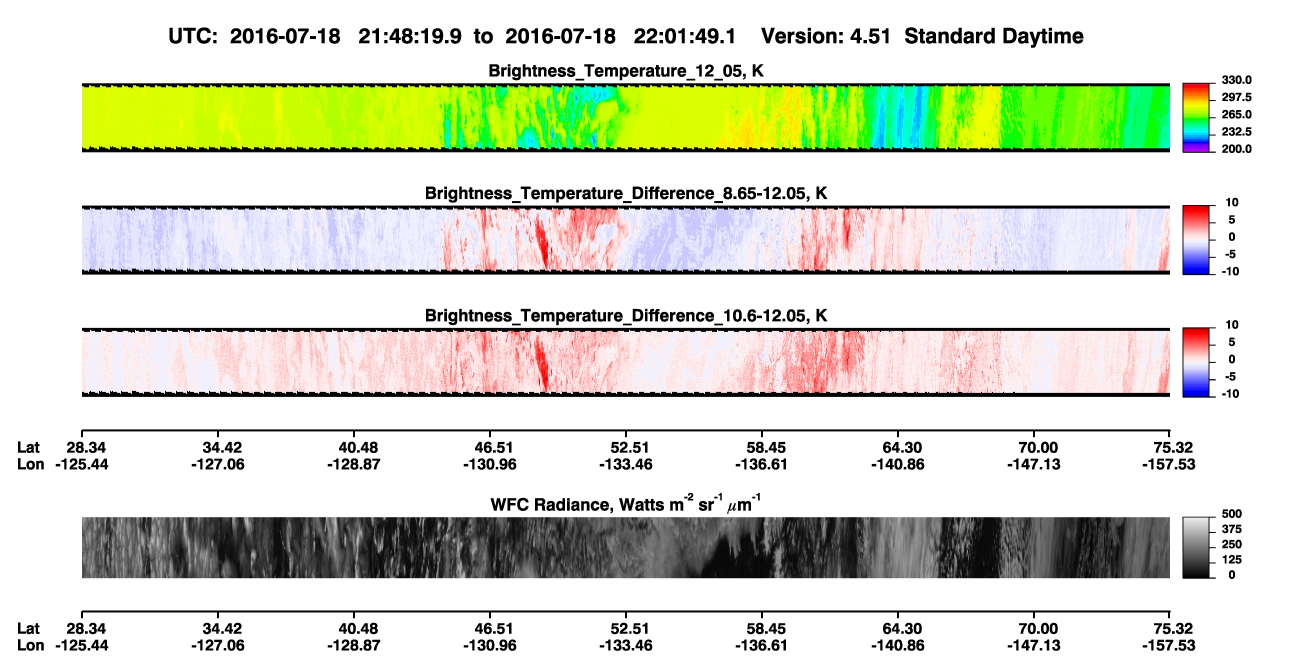Click the 8.65-12.05 temperature difference image strip
Screen dimensions: 1300x667
pos(625,239)
